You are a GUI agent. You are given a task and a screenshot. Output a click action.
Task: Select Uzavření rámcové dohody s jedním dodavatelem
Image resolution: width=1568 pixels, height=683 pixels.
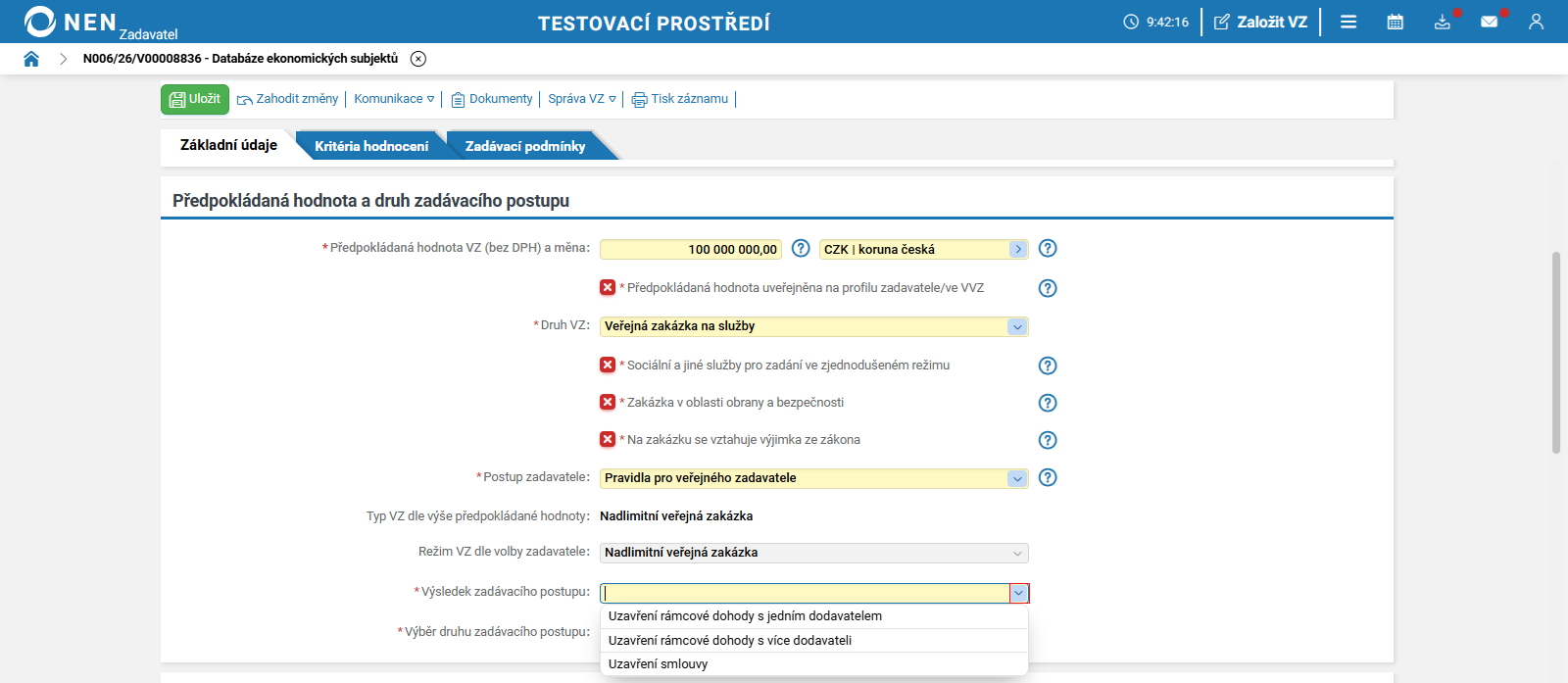(x=814, y=616)
